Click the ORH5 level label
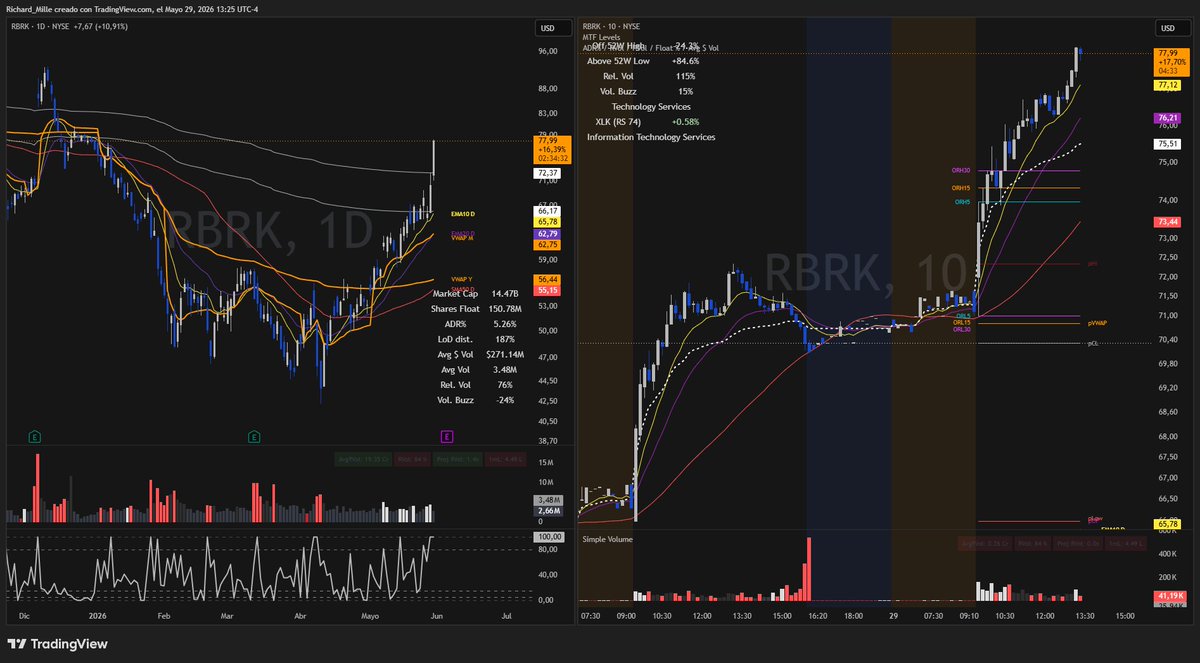Screen dimensions: 1200x663 (x=963, y=202)
